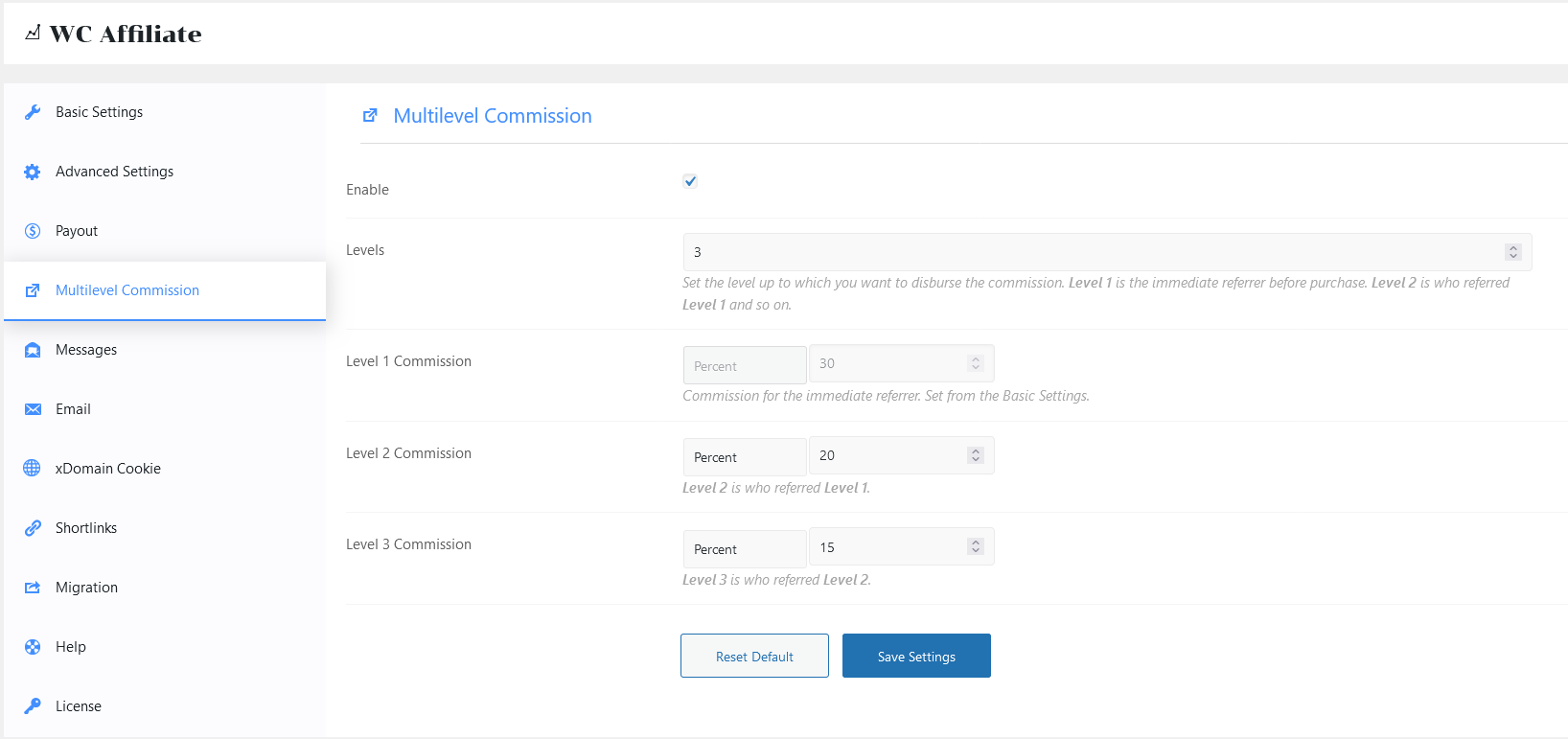Open the License section
The width and height of the screenshot is (1568, 739).
tap(165, 706)
